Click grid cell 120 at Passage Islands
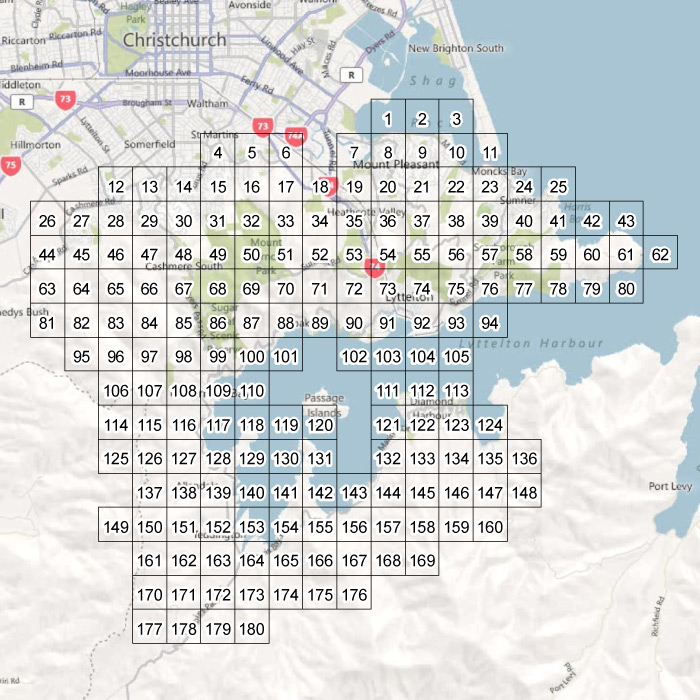Image resolution: width=700 pixels, height=700 pixels. point(320,423)
